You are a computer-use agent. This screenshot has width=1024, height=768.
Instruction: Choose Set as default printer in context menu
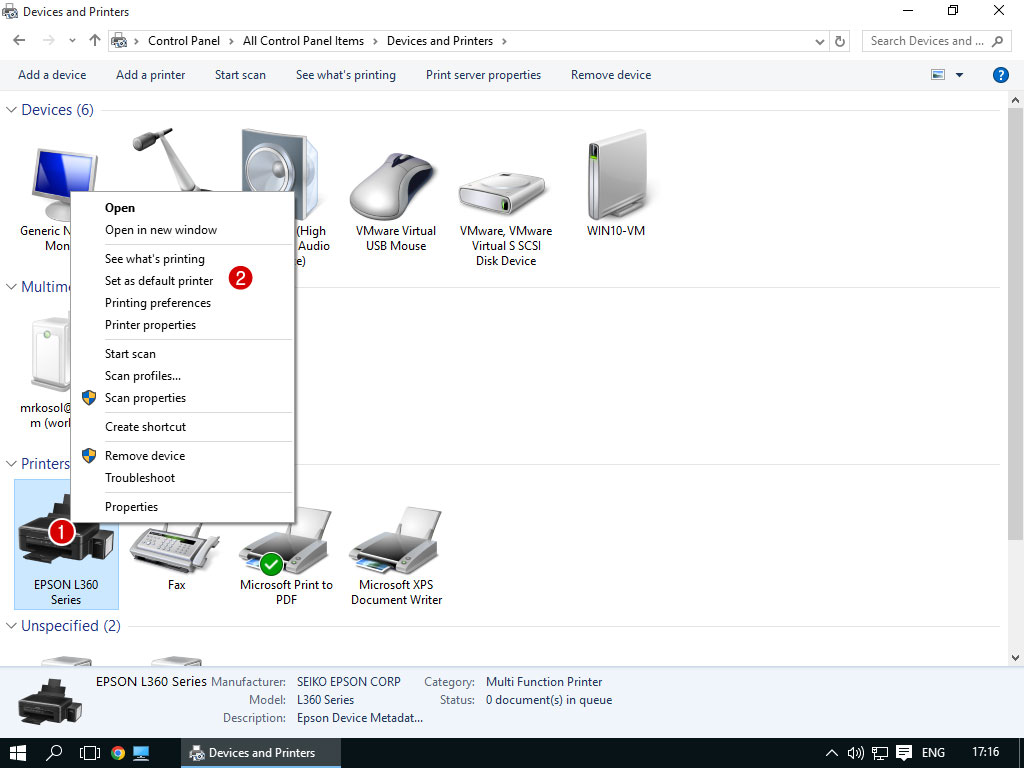click(159, 281)
